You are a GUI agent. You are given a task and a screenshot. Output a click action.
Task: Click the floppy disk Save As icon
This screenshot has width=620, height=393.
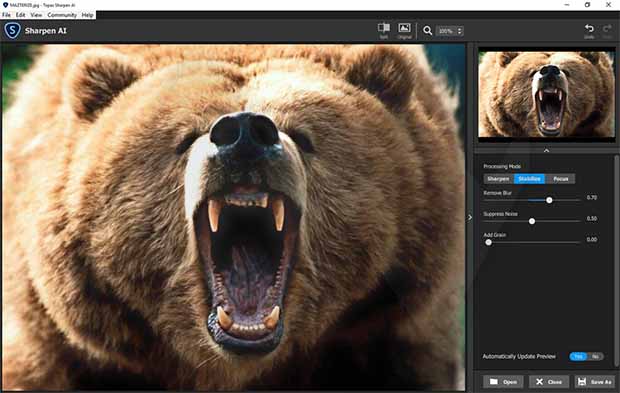coord(582,382)
